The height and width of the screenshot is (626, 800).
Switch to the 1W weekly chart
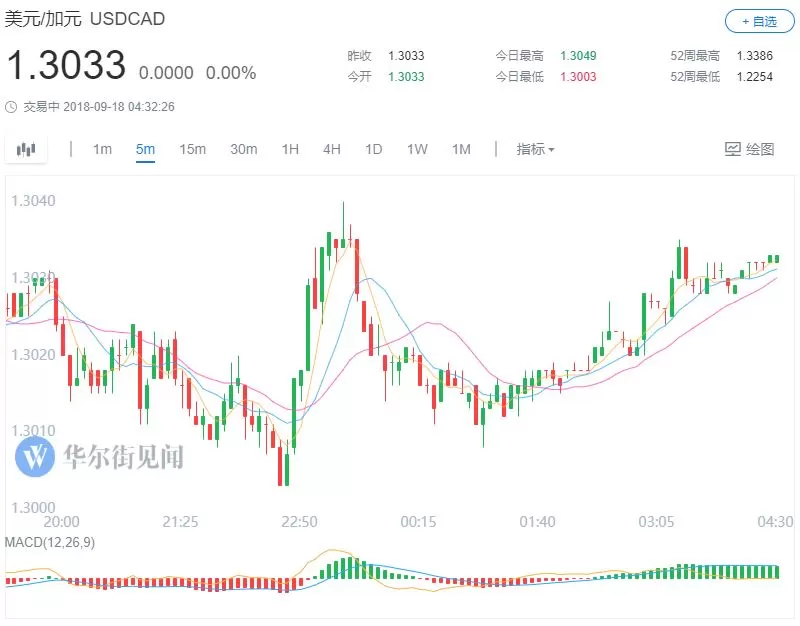point(417,149)
